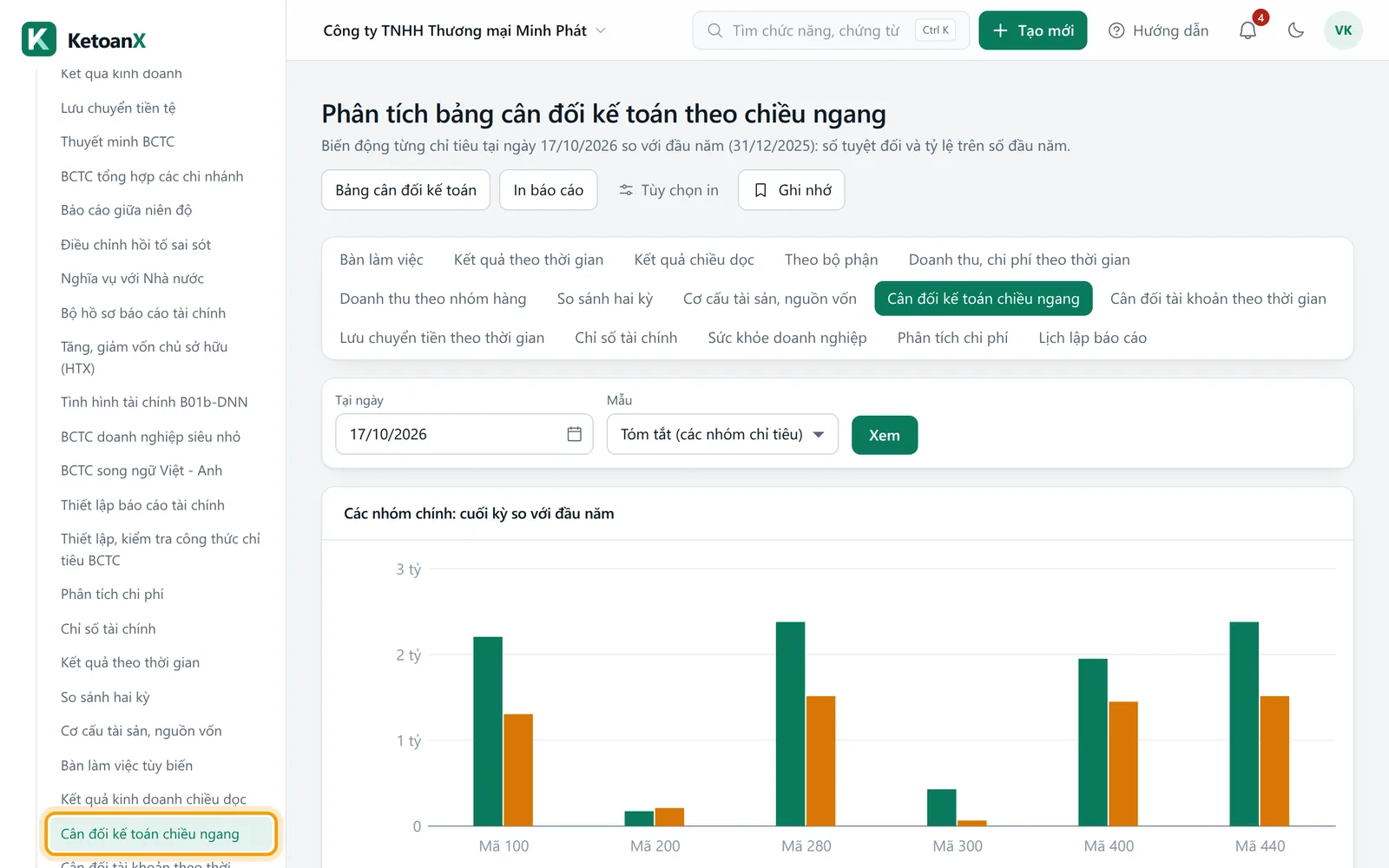1389x868 pixels.
Task: Click the Ghi nhớ bookmark button
Action: coord(791,190)
